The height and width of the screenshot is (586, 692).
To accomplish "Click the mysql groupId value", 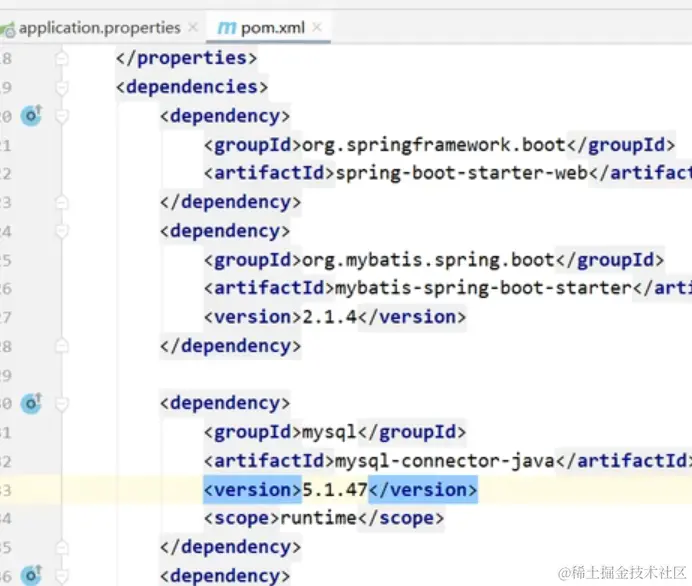I will coord(329,432).
